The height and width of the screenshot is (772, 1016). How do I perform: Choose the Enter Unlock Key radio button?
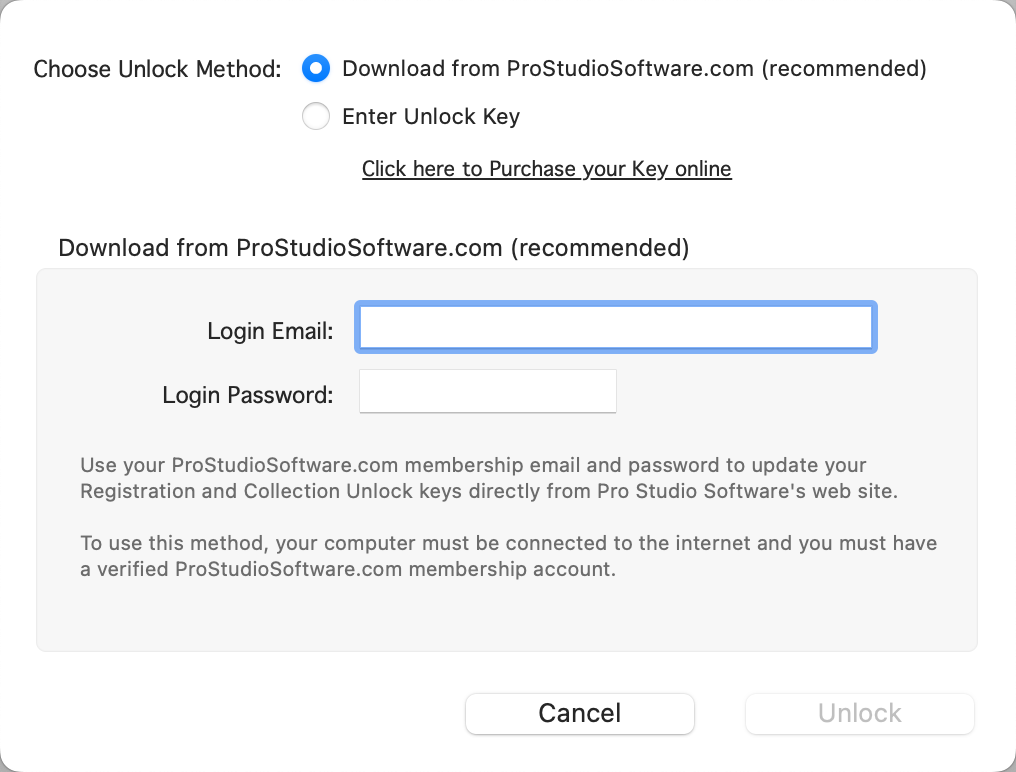point(316,117)
